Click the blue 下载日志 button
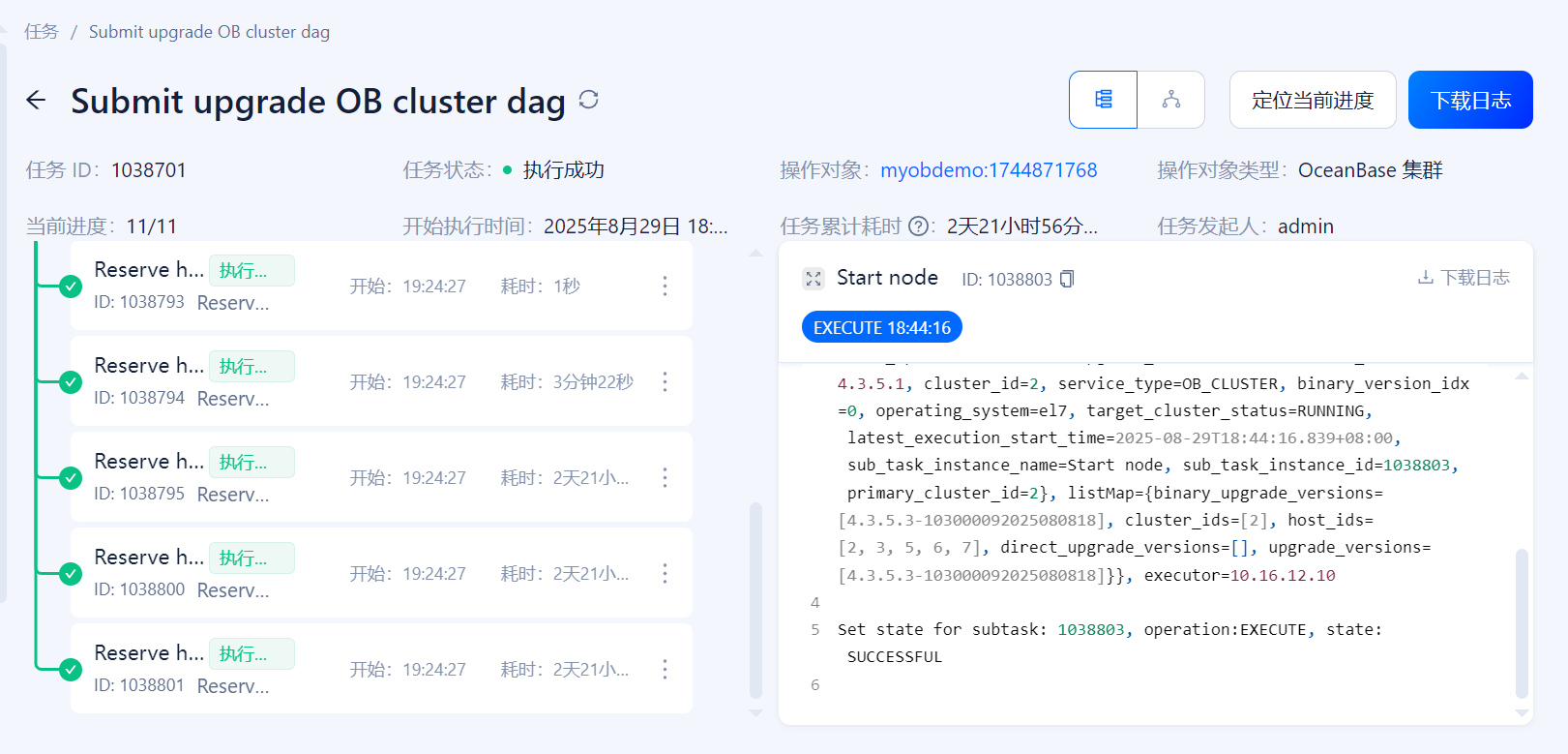This screenshot has width=1568, height=754. coord(1469,100)
